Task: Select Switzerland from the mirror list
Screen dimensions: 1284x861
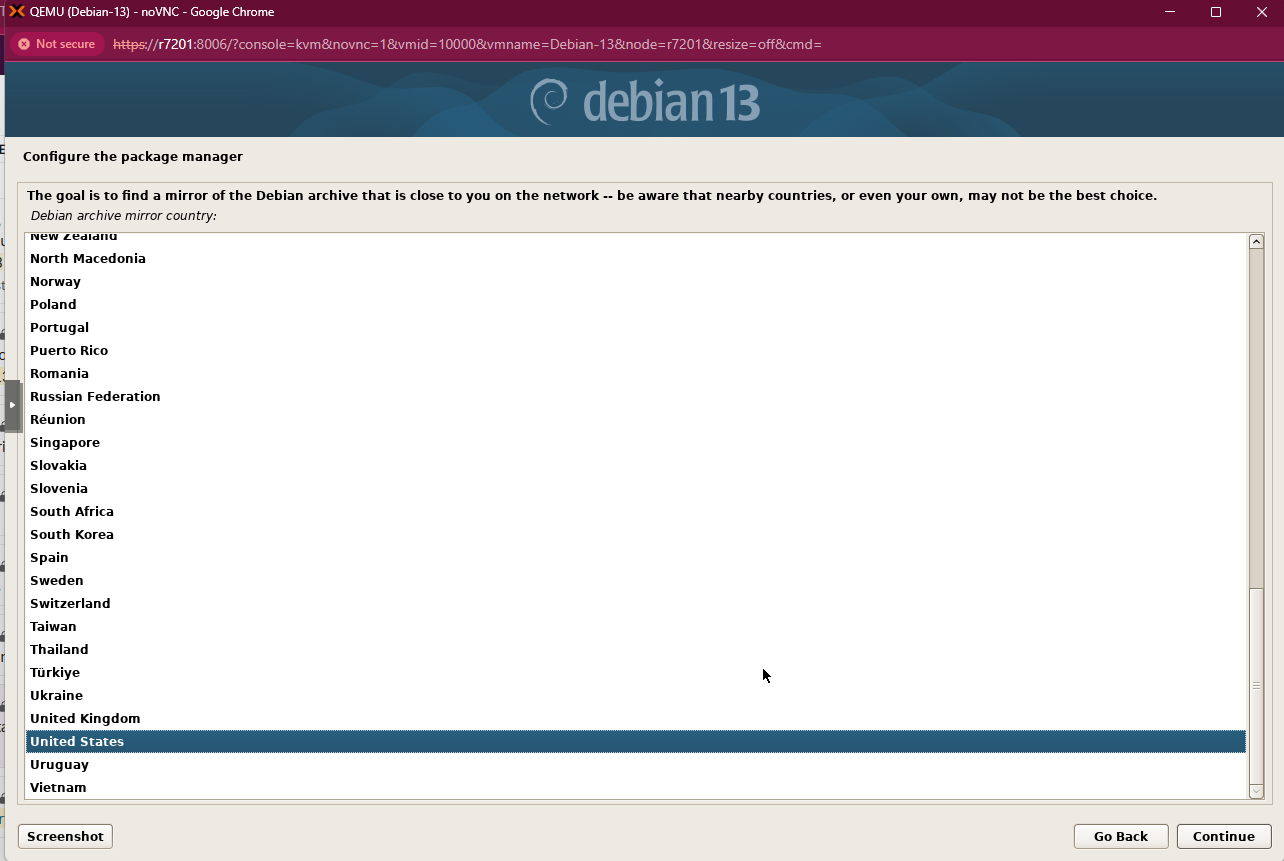Action: click(x=70, y=604)
